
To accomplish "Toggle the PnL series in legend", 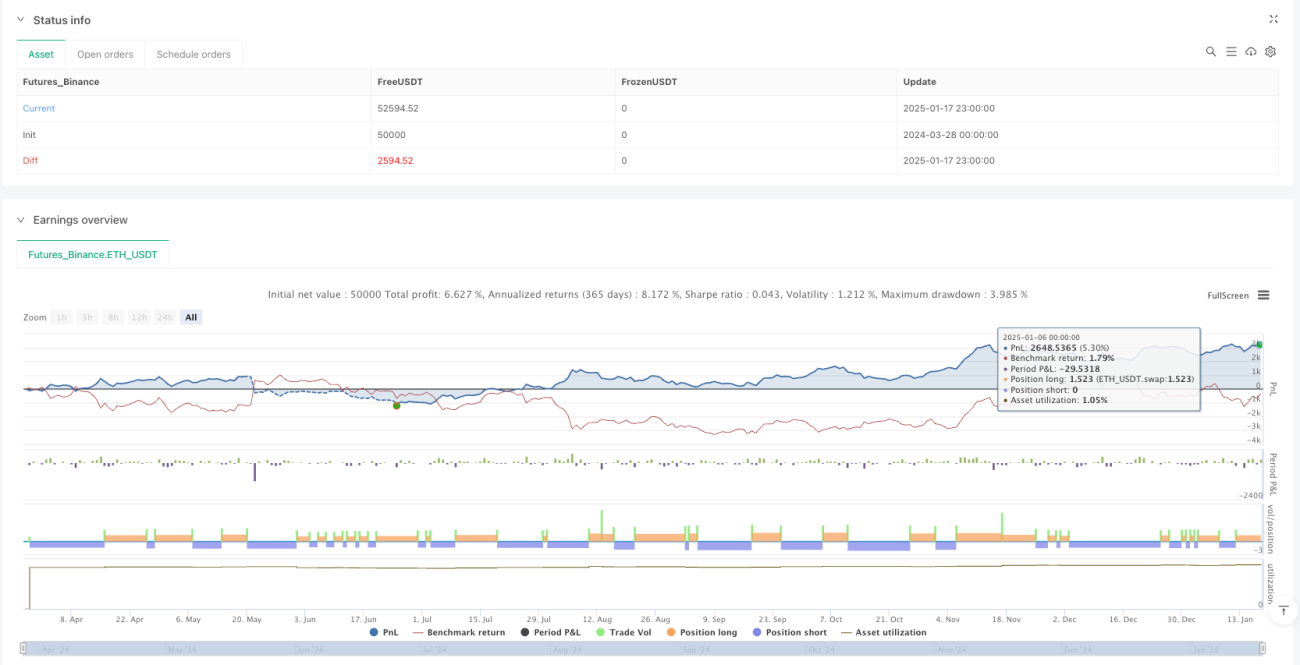I will (384, 632).
